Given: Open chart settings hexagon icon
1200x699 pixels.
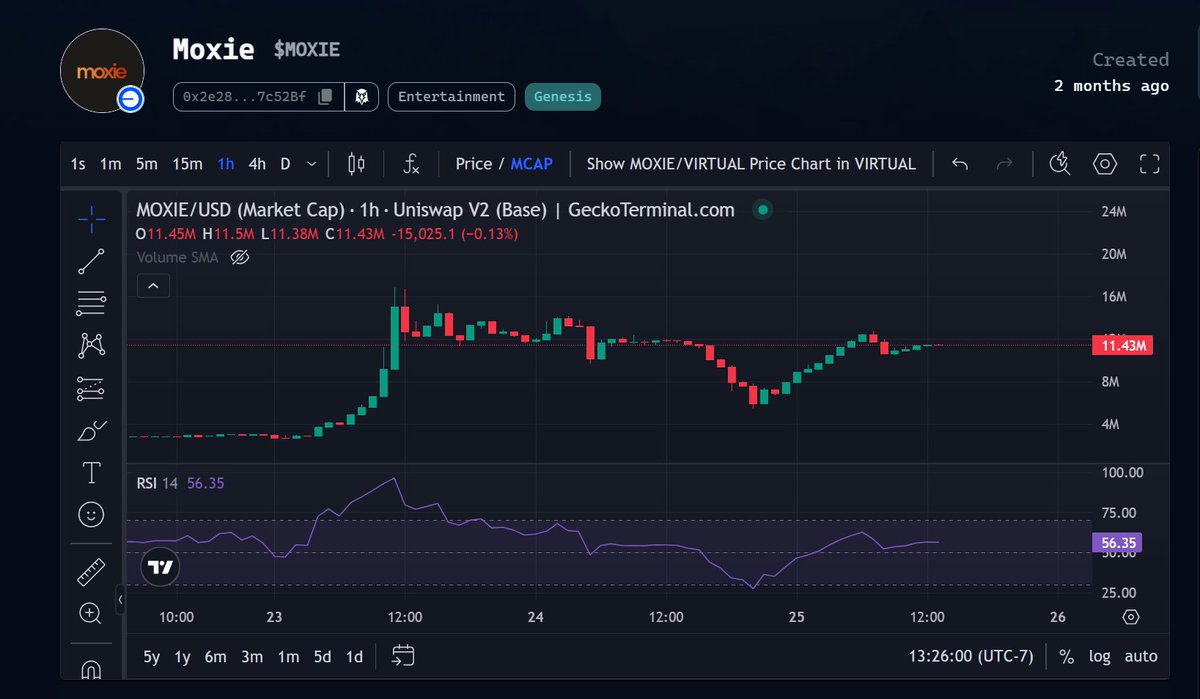Looking at the screenshot, I should coord(1105,164).
